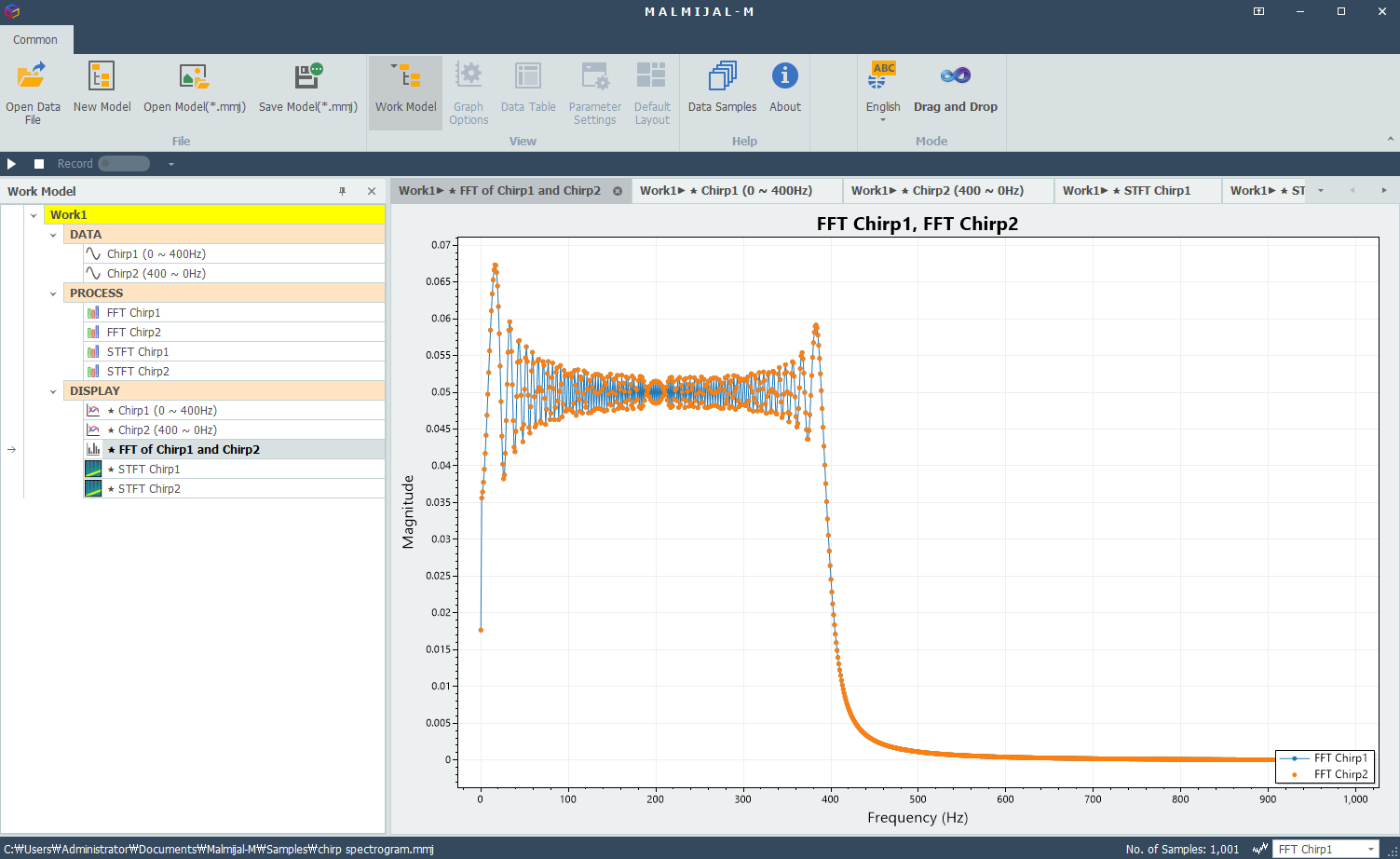Open Data Samples
Screen dimensions: 1400x859
(x=722, y=89)
